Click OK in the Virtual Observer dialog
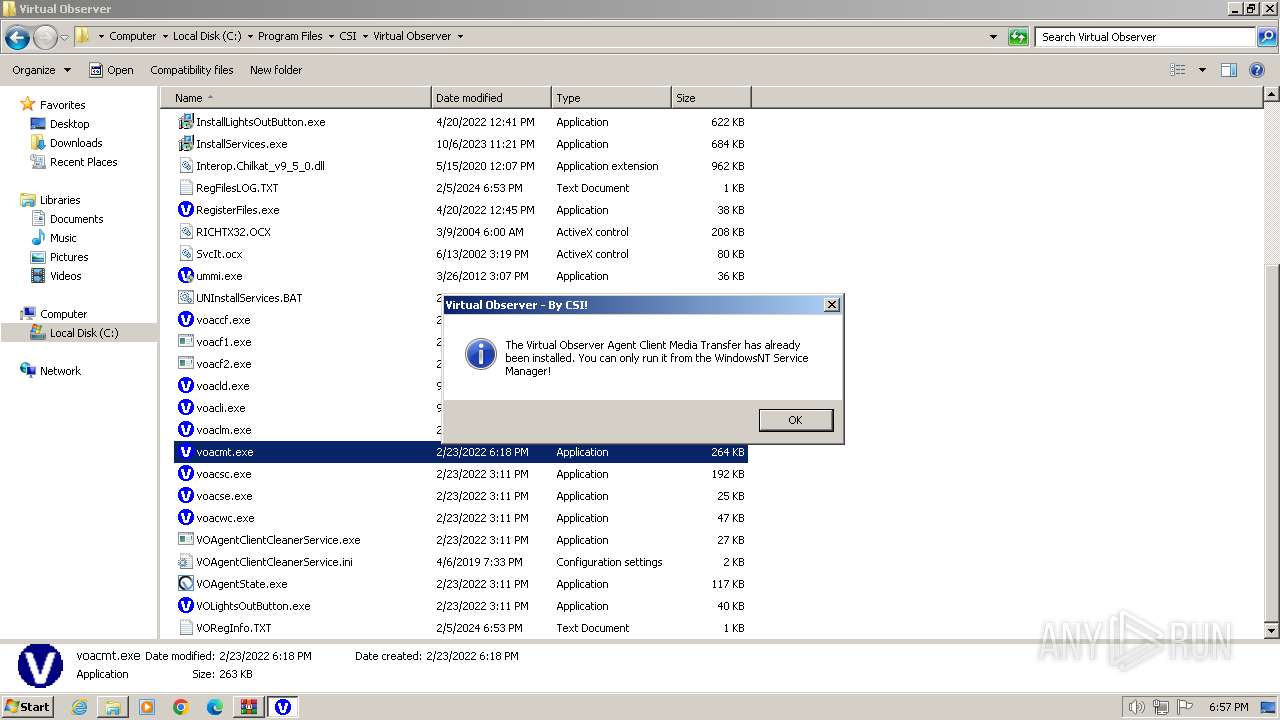The image size is (1280, 720). click(795, 420)
